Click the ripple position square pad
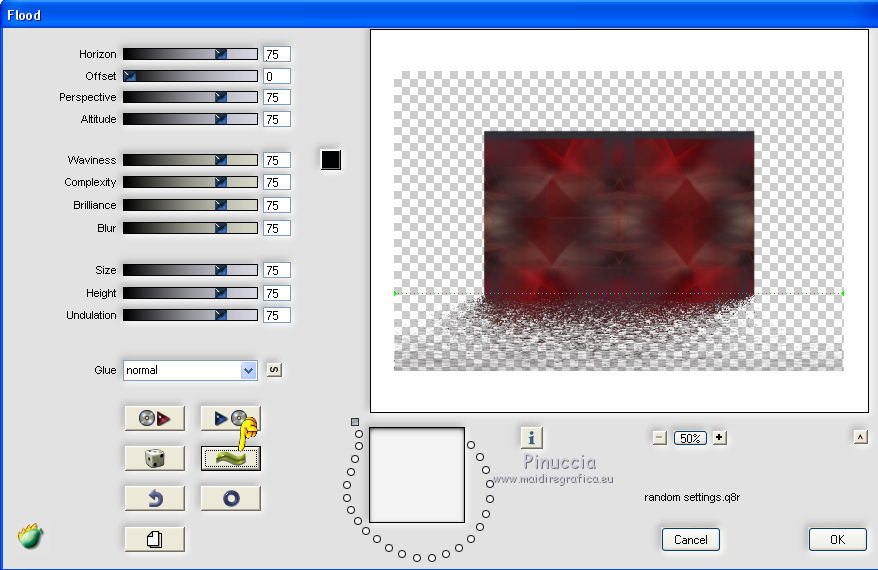 click(x=417, y=475)
